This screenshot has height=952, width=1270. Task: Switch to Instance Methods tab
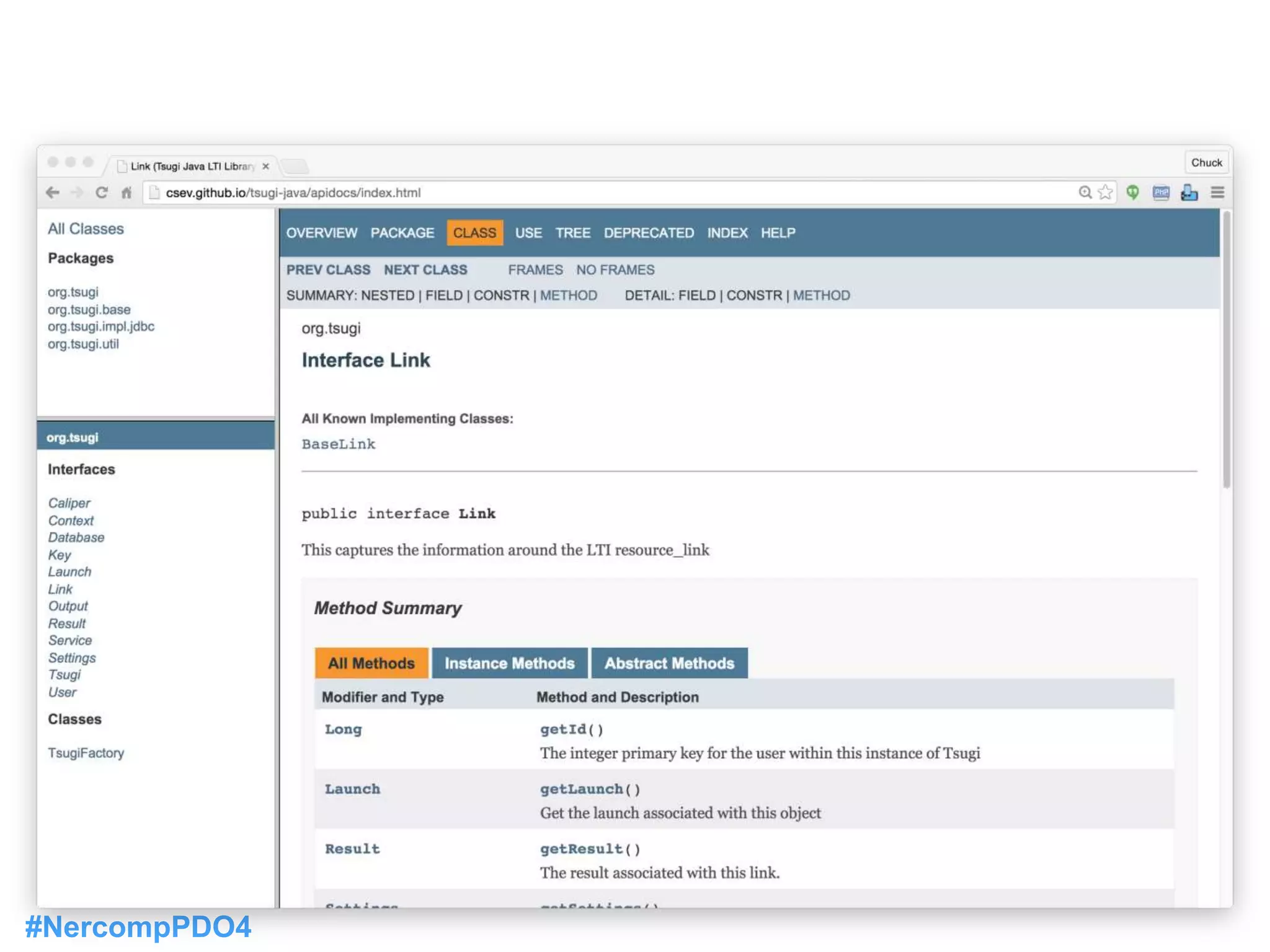(509, 663)
